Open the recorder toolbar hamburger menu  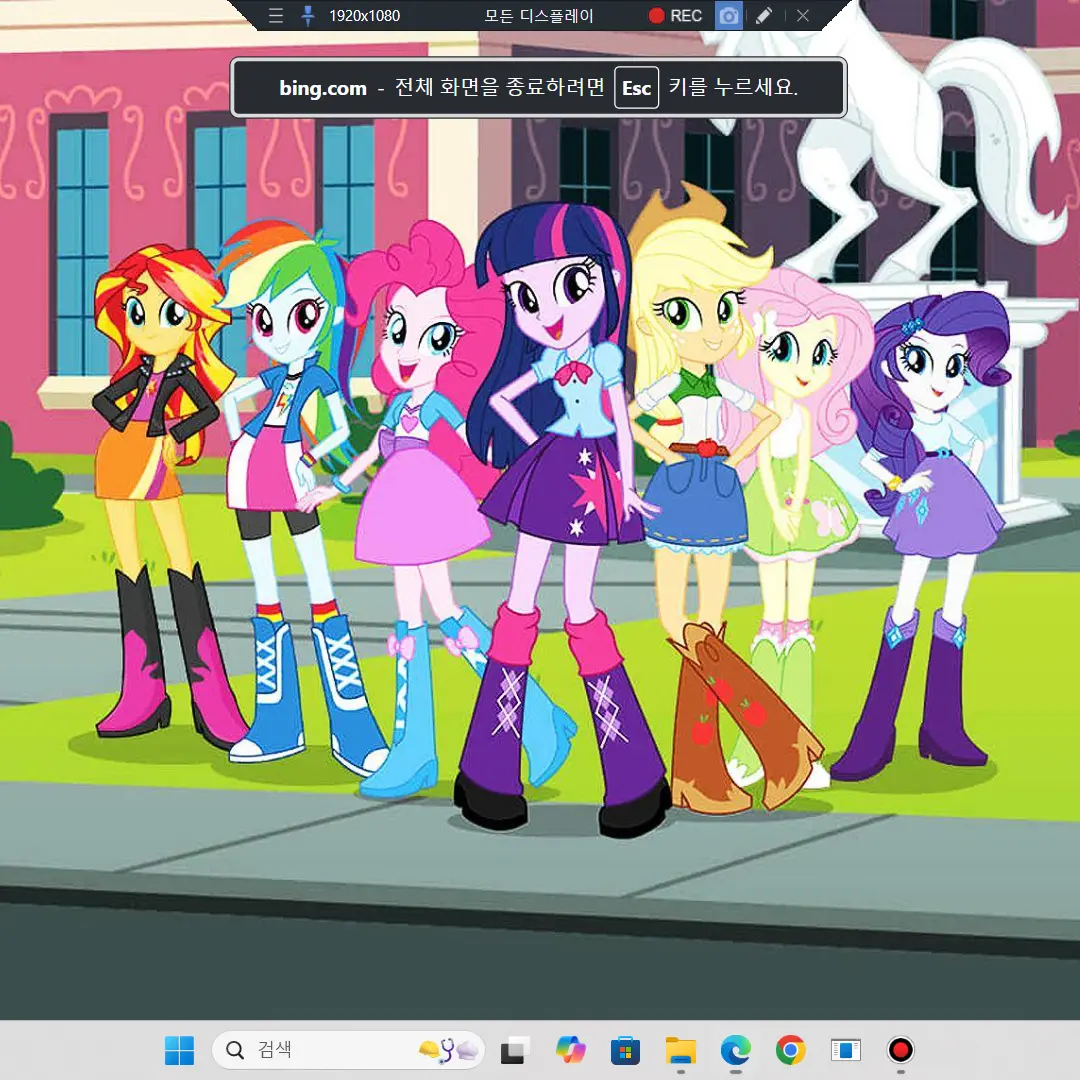point(276,16)
